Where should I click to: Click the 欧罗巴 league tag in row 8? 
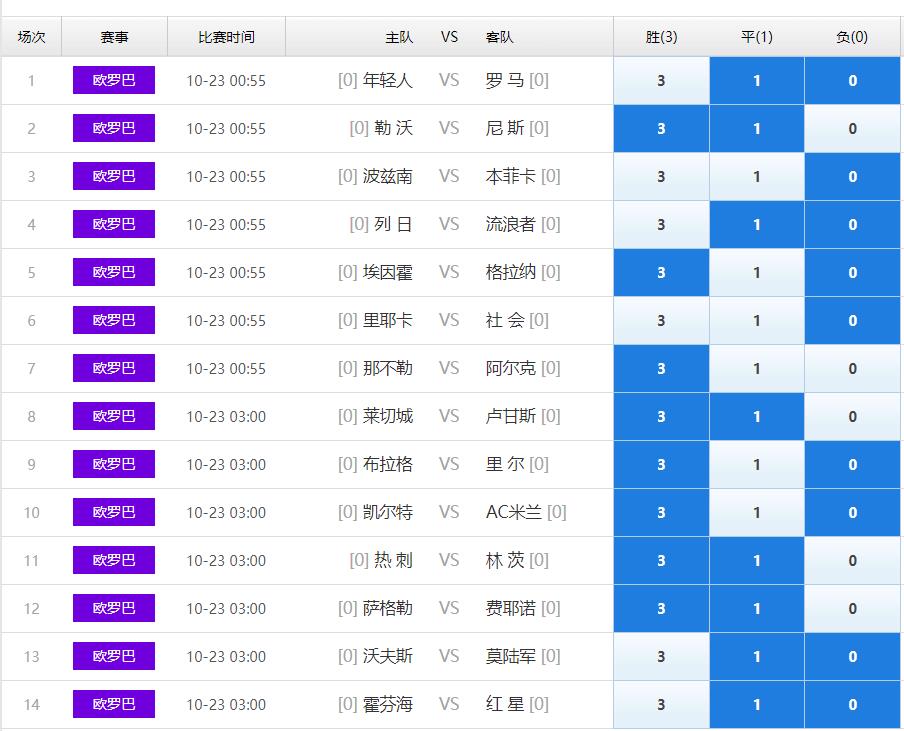pyautogui.click(x=114, y=416)
